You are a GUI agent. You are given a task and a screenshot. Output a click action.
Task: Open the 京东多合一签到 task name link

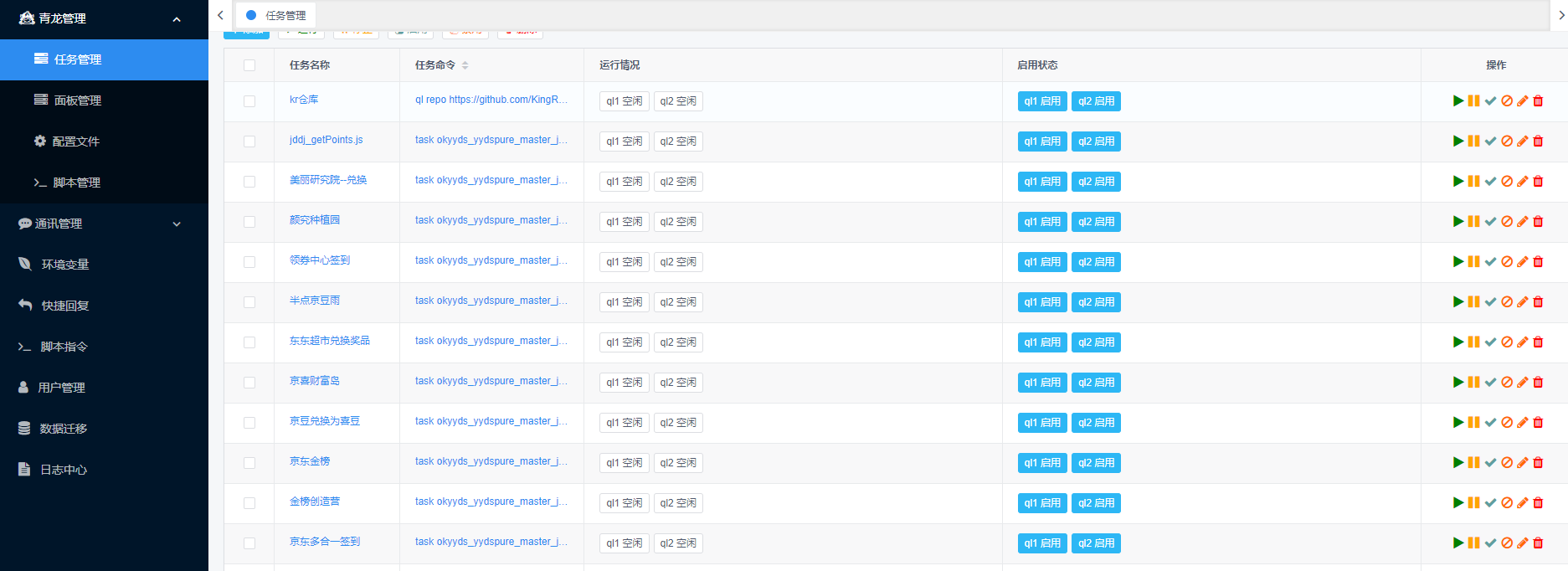coord(325,542)
